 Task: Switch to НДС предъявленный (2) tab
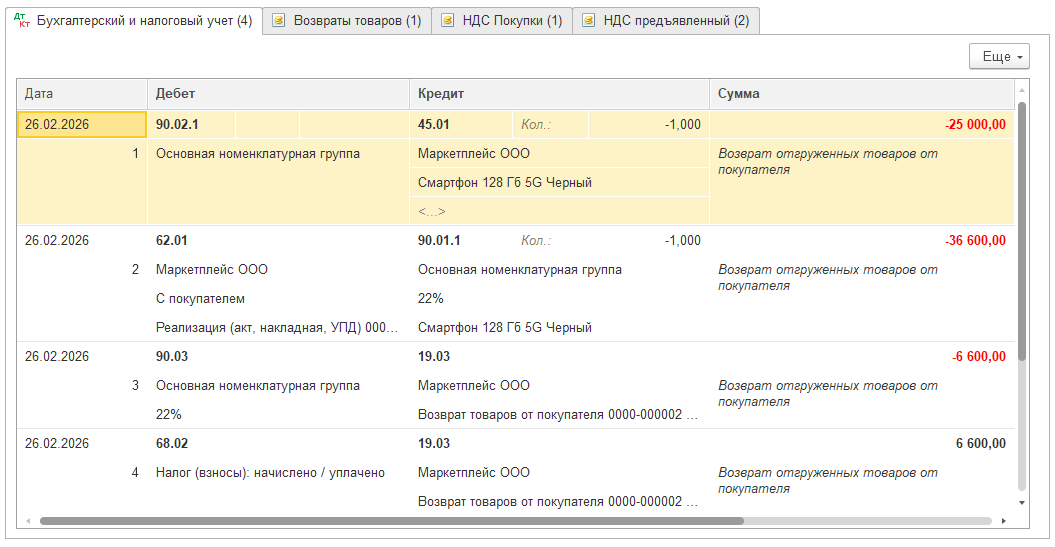(x=666, y=21)
